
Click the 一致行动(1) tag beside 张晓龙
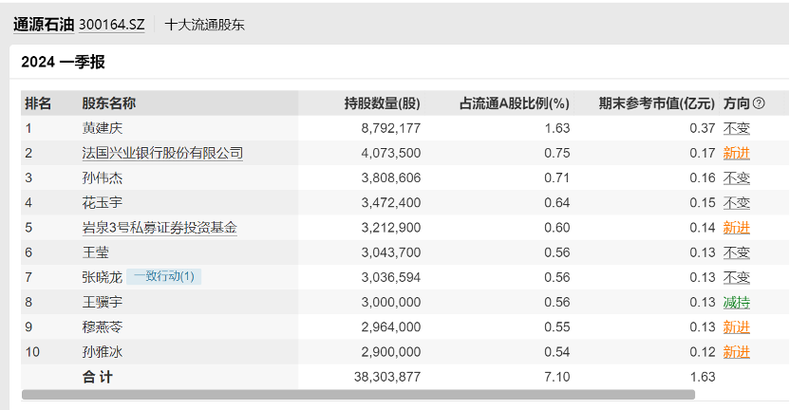pyautogui.click(x=164, y=277)
